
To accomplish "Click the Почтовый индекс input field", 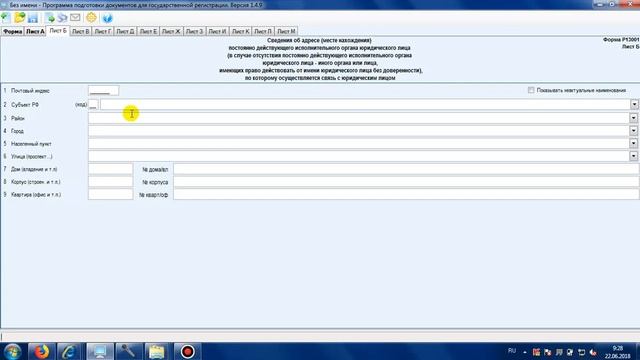I will point(104,91).
